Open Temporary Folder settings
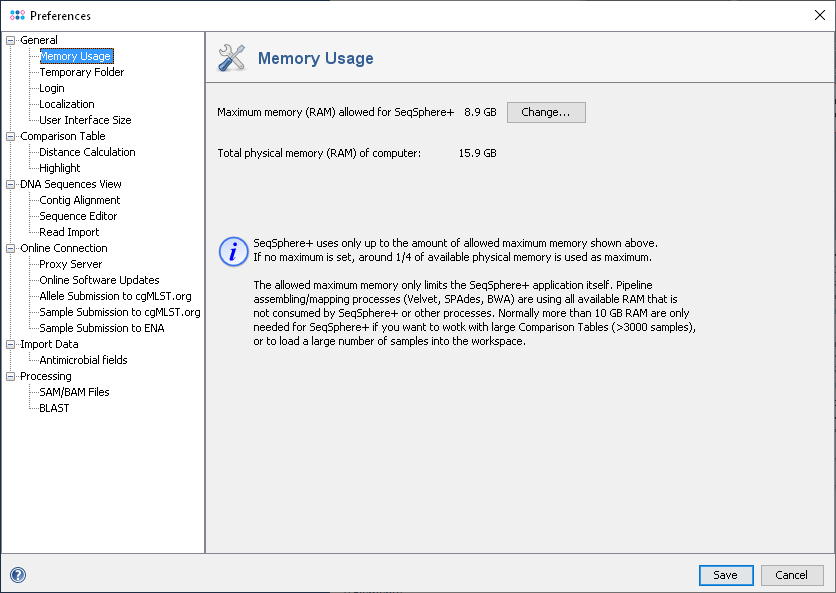The width and height of the screenshot is (836, 593). [81, 72]
